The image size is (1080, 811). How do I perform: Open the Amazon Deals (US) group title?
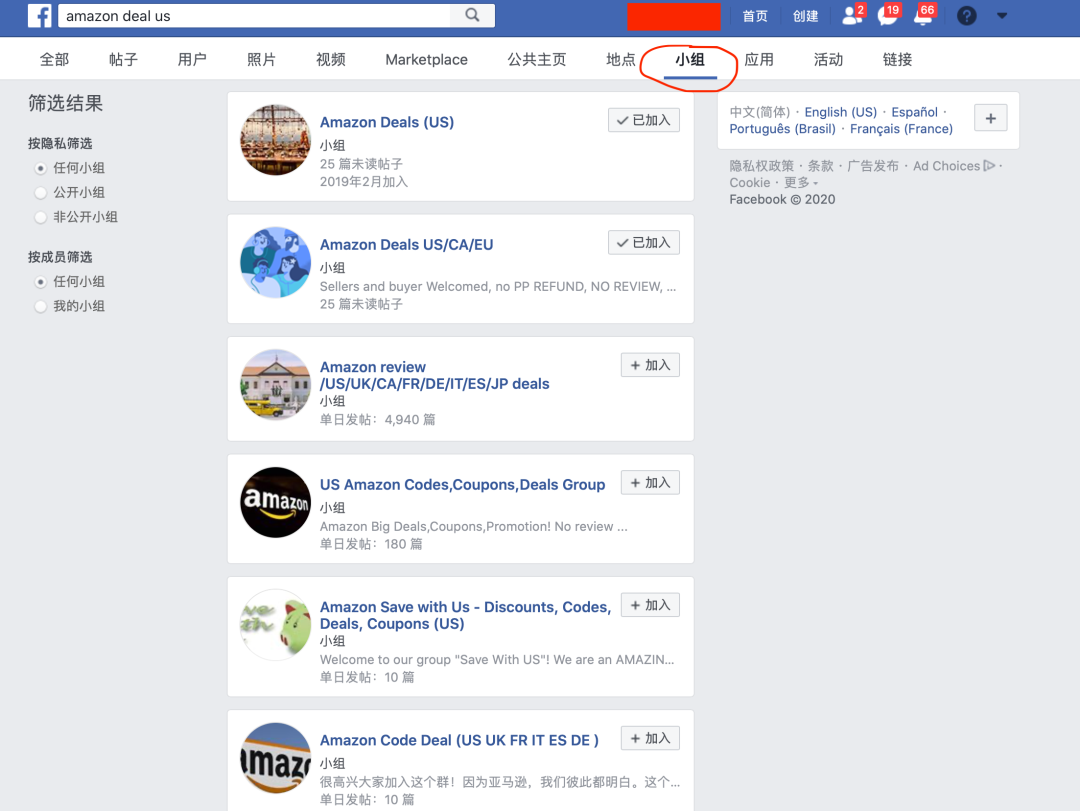[x=386, y=122]
